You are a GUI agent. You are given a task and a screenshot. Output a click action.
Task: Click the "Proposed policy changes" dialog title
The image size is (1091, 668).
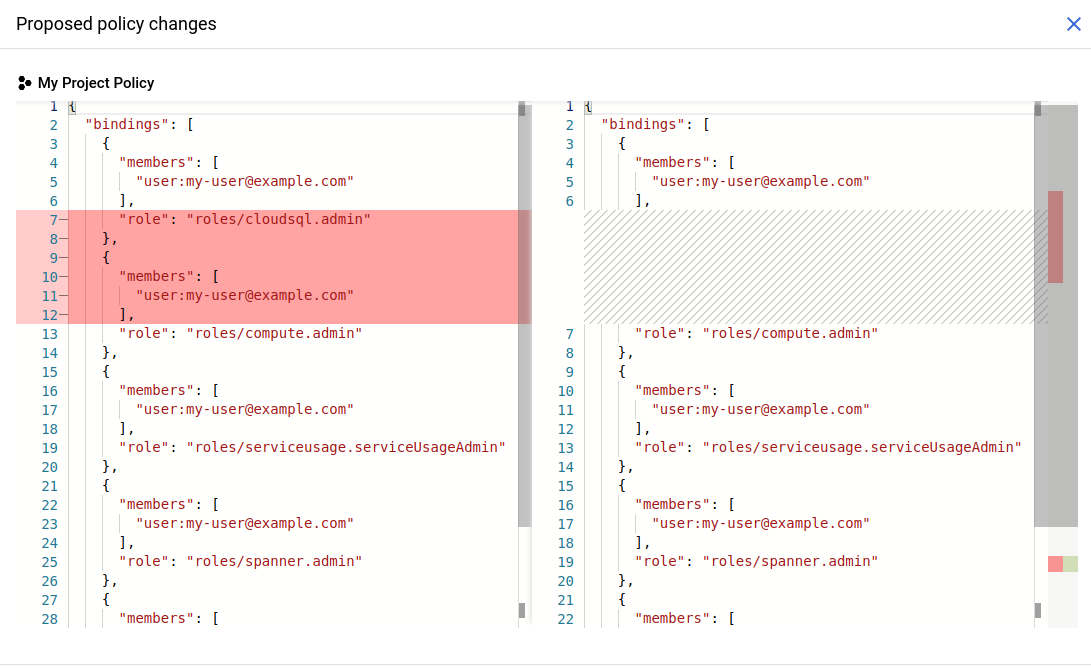click(116, 24)
